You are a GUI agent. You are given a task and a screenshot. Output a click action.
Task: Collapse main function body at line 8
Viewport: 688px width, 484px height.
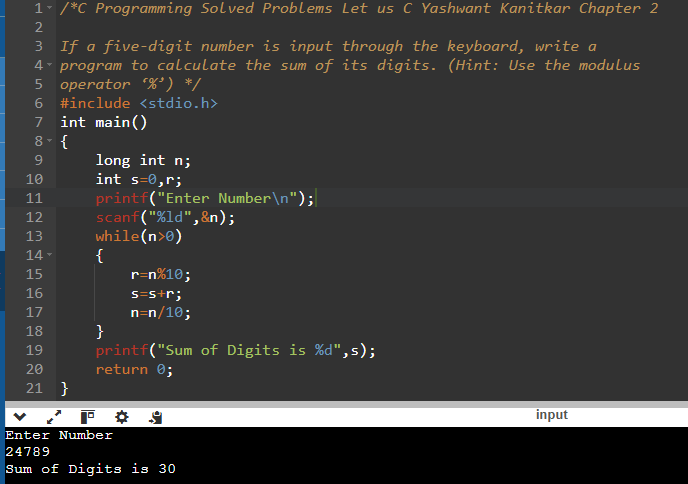click(x=50, y=140)
